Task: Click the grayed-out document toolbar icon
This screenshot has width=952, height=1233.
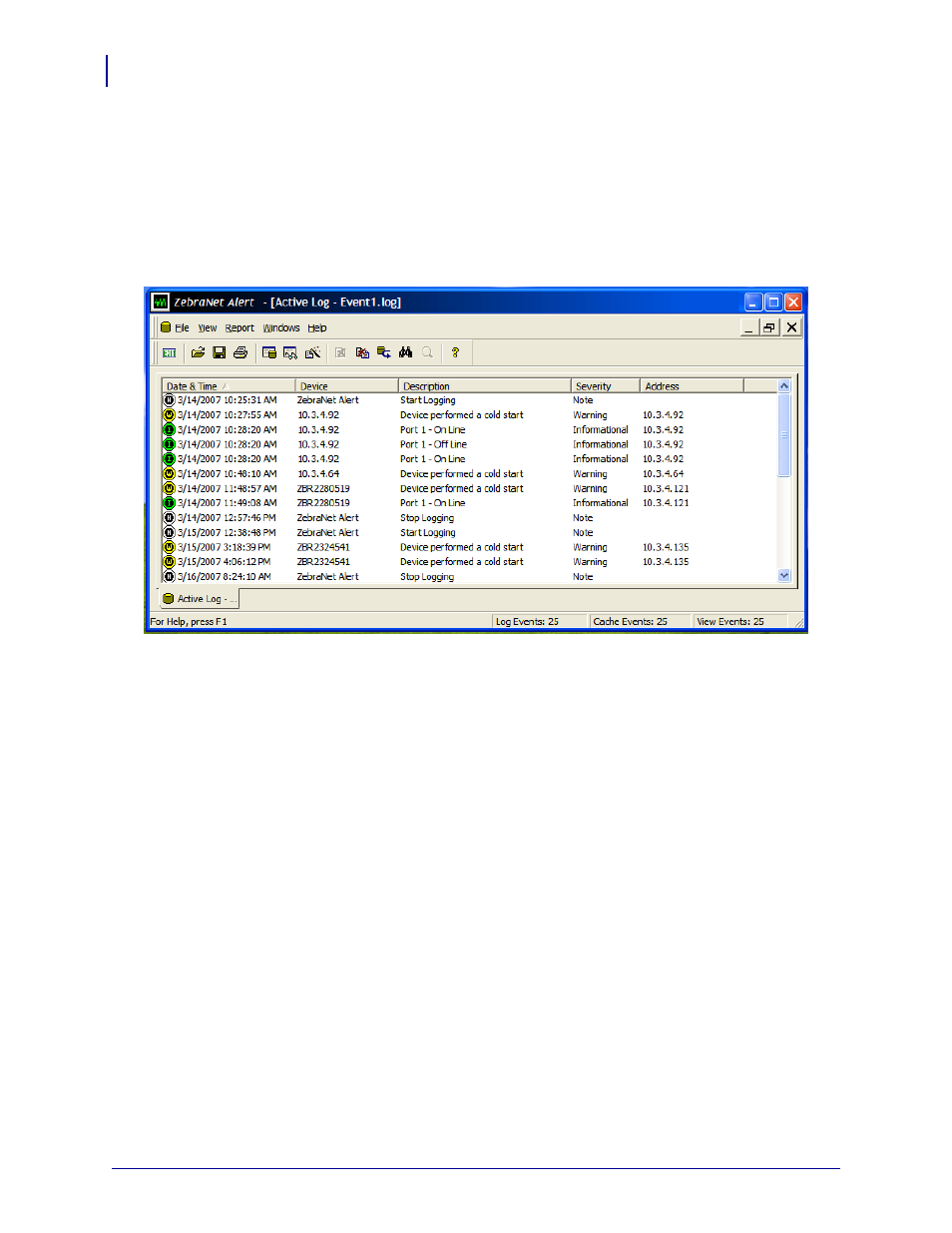Action: tap(340, 352)
